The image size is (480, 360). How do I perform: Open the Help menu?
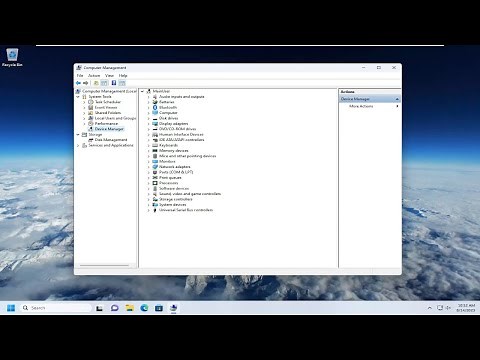pos(123,76)
